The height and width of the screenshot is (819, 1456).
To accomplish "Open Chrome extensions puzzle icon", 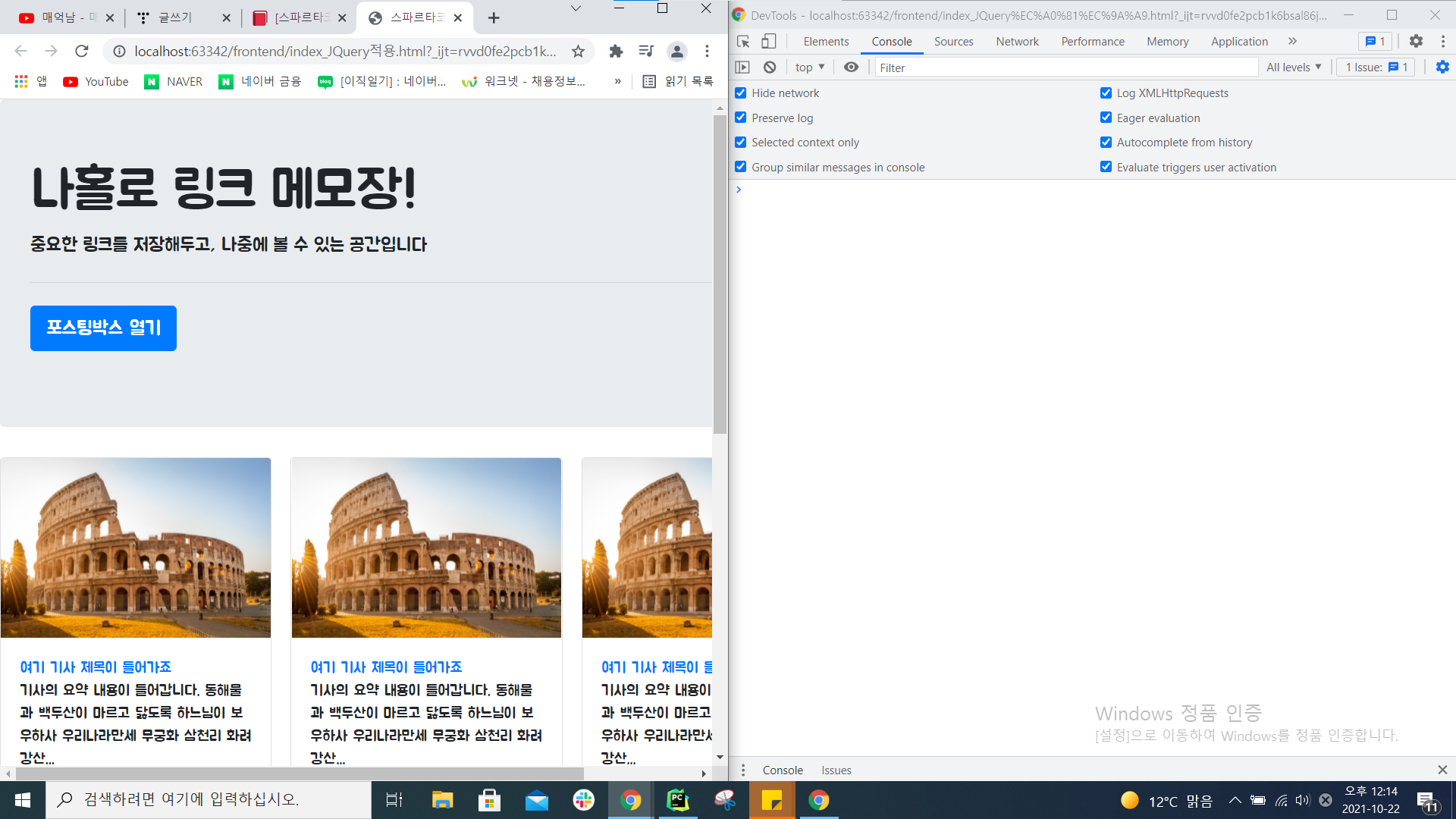I will click(x=616, y=52).
